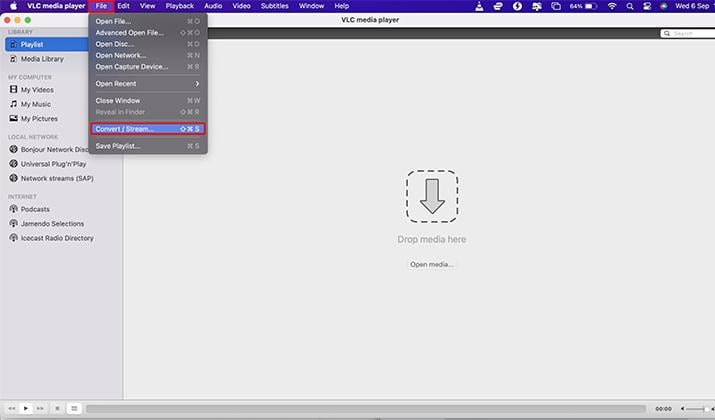Screen dimensions: 715x420
Task: Open My Videos in sidebar
Action: pyautogui.click(x=37, y=90)
